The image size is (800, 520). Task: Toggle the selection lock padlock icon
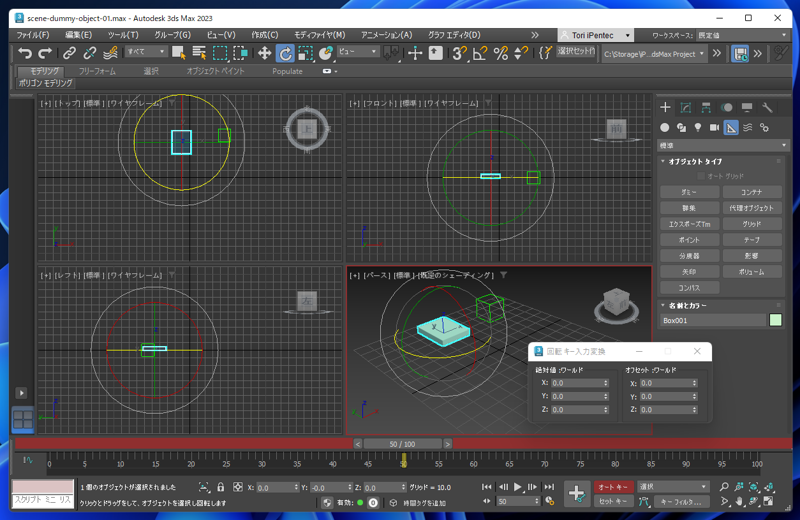pos(220,487)
